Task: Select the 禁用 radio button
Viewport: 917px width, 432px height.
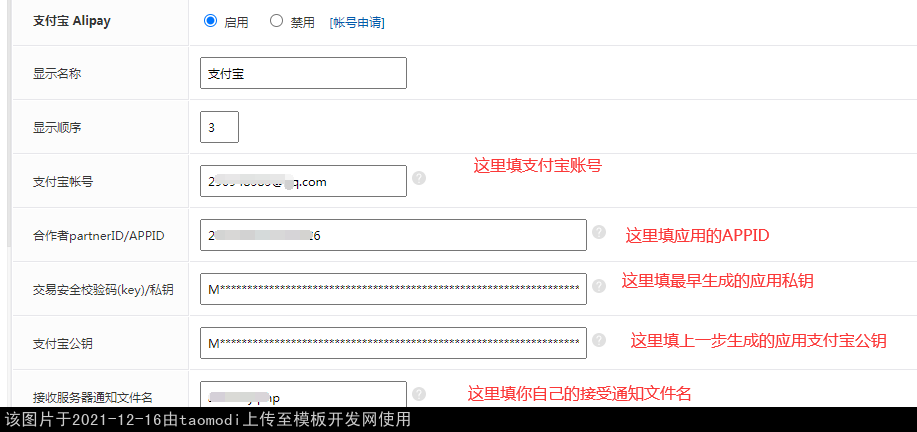Action: point(276,20)
